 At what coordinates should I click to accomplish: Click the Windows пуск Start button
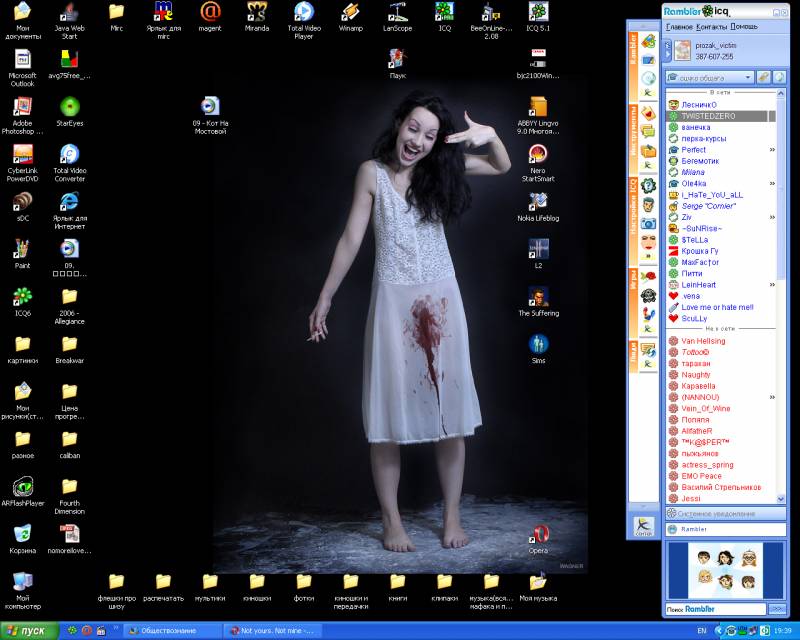[x=27, y=631]
